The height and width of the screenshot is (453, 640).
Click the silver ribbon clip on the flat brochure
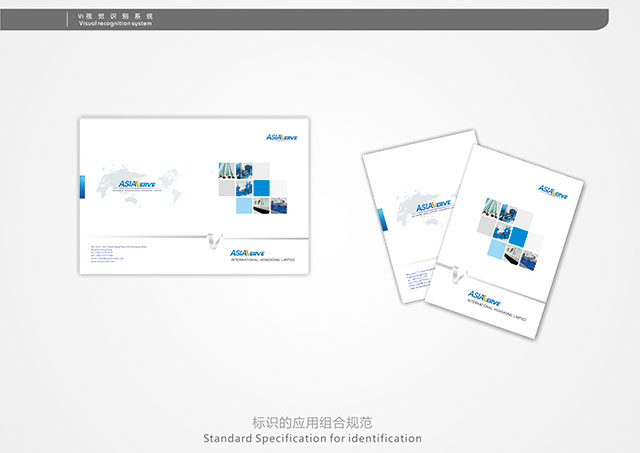click(x=212, y=240)
